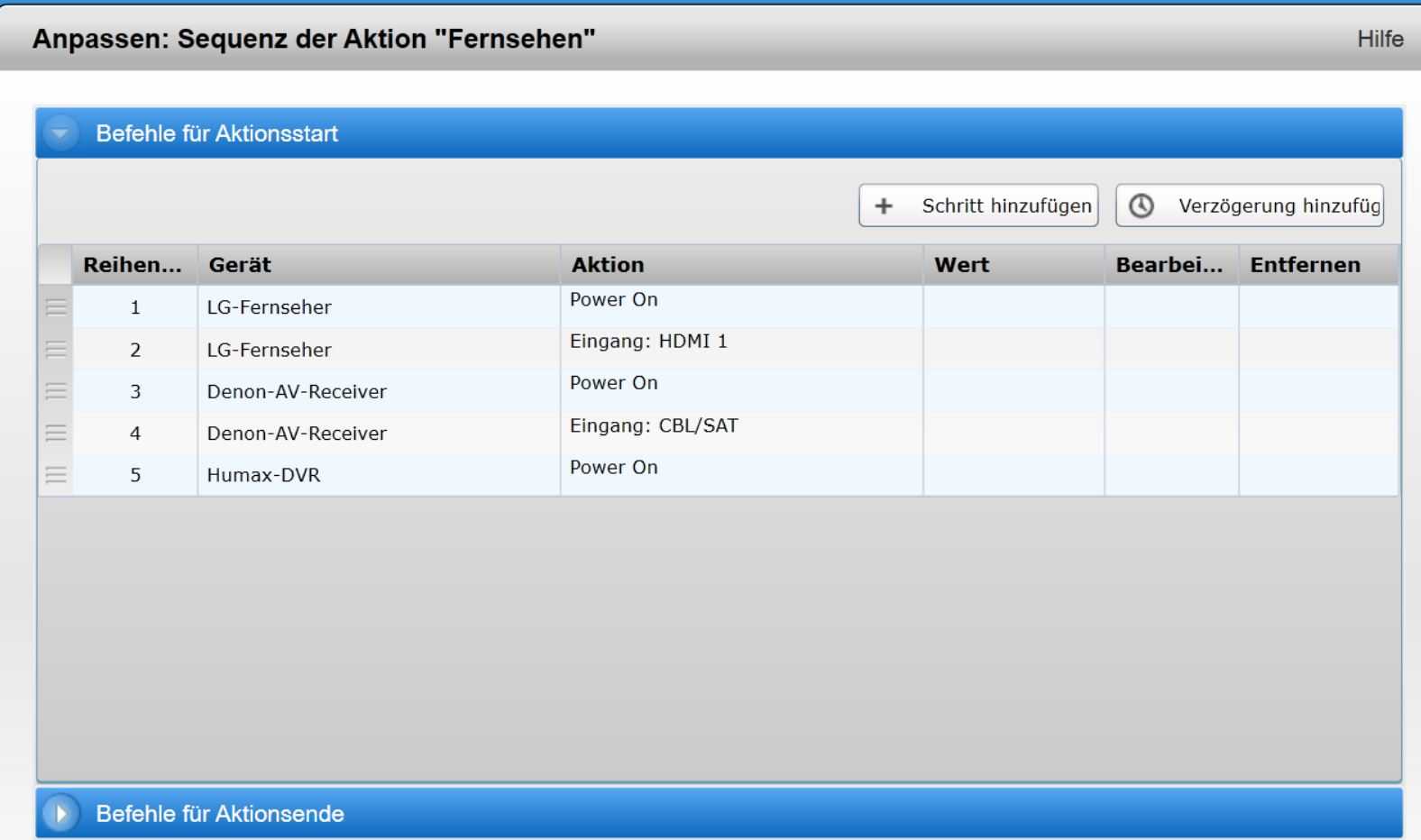The width and height of the screenshot is (1421, 840).
Task: Click drag handle icon for row 3
Action: point(56,391)
